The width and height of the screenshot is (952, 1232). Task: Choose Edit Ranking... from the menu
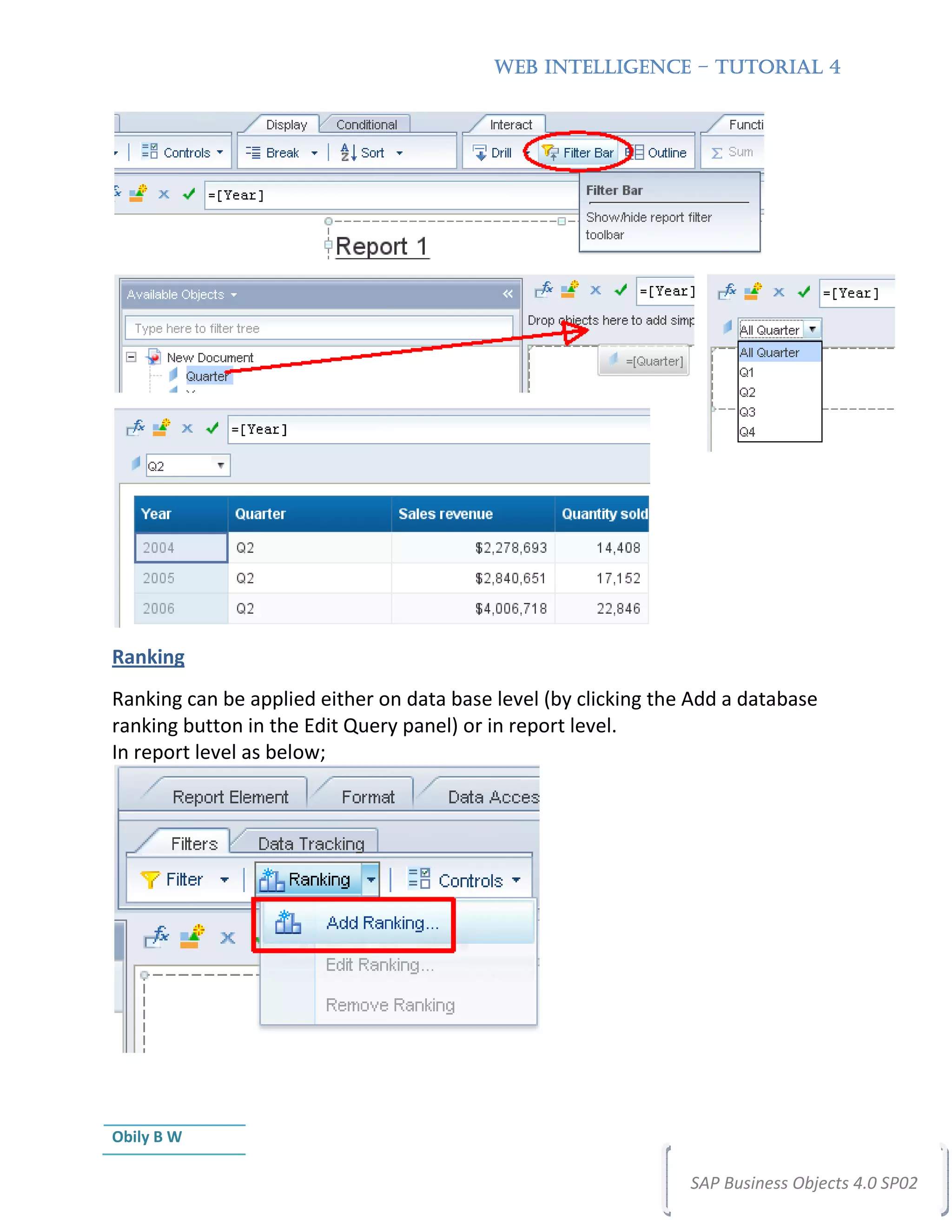pyautogui.click(x=380, y=965)
